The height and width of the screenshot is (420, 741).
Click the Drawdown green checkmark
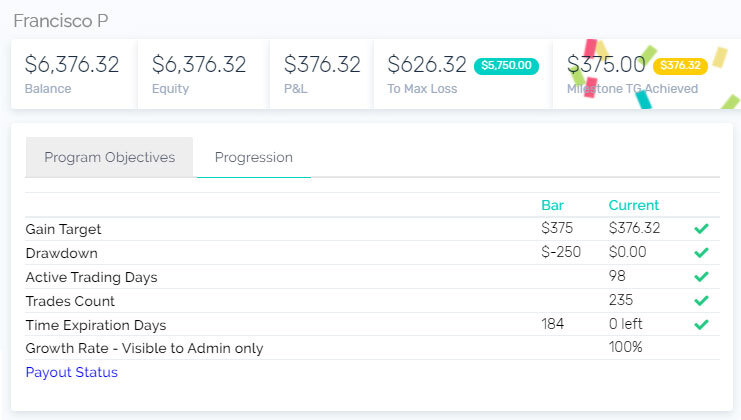tap(701, 253)
